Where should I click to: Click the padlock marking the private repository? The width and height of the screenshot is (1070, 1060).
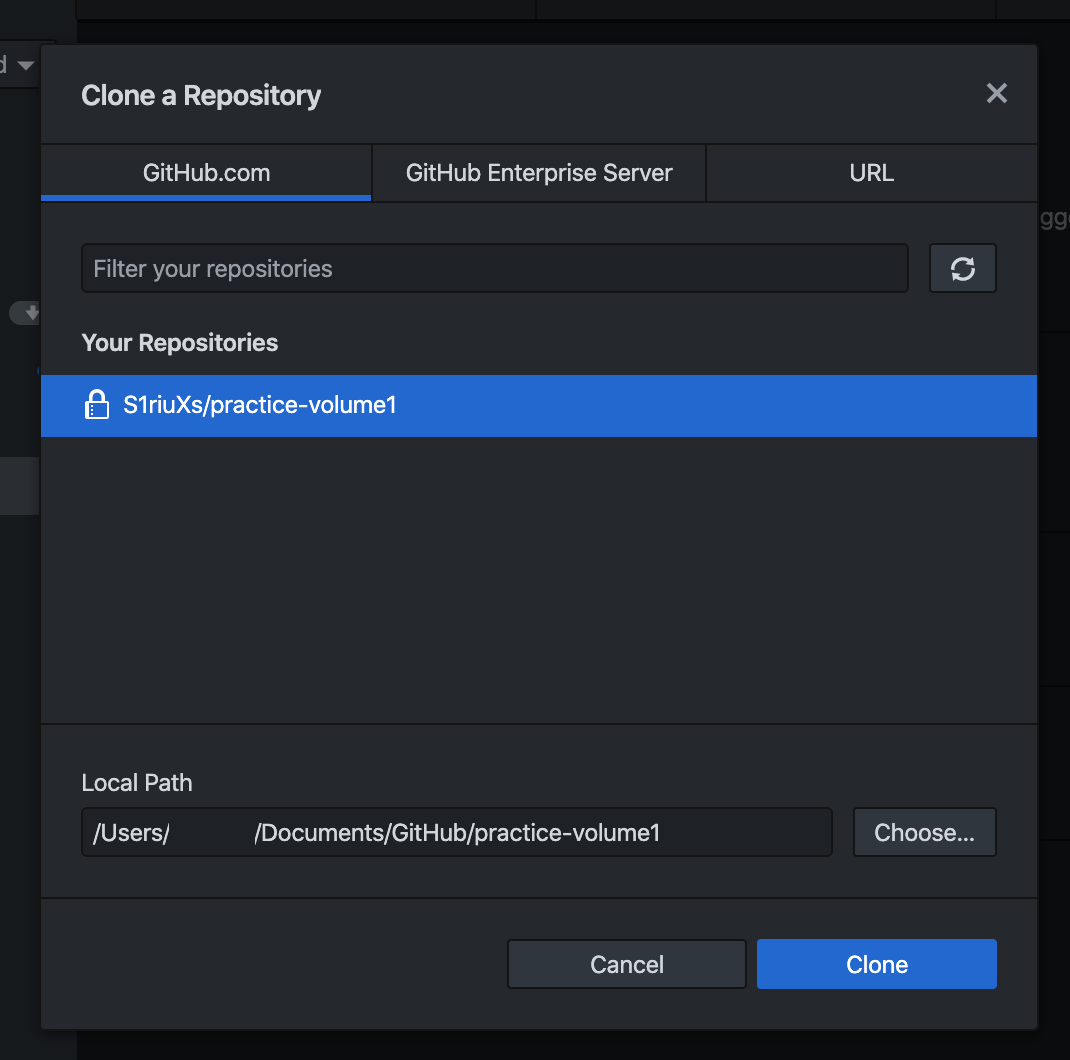coord(97,405)
